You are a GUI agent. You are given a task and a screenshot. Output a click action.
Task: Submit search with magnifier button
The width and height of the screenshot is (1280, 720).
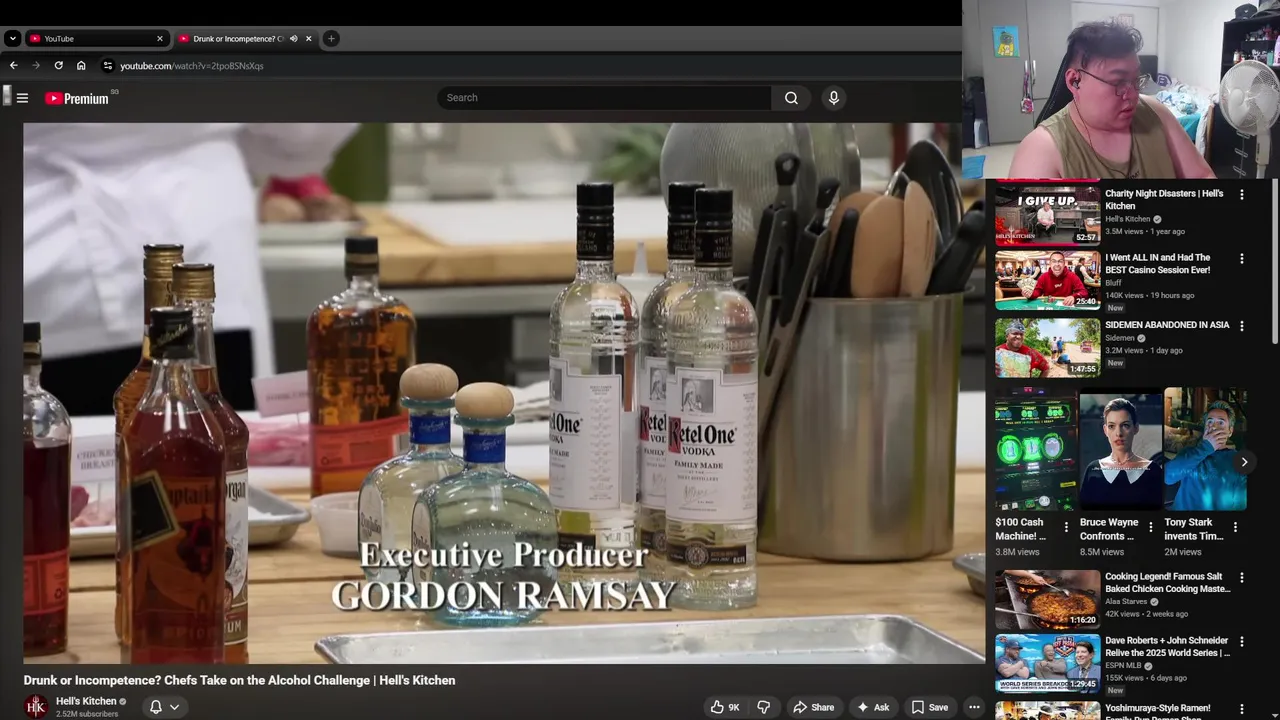click(x=791, y=98)
